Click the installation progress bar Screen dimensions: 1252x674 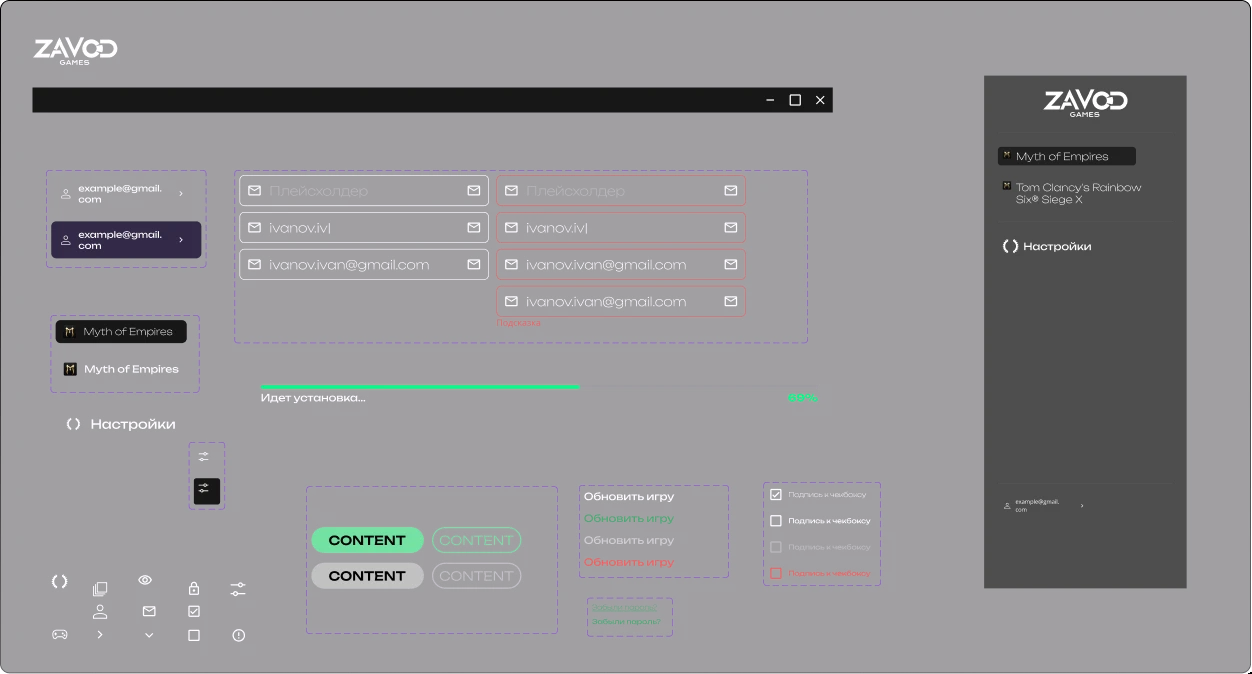[x=539, y=387]
